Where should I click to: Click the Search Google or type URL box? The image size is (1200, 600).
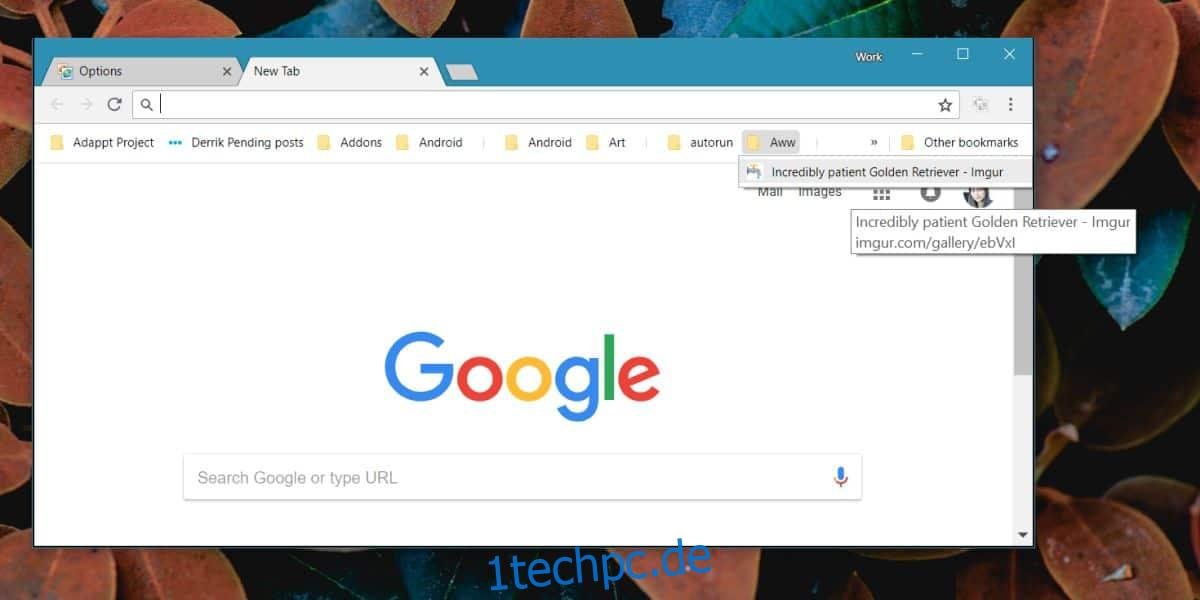click(522, 477)
